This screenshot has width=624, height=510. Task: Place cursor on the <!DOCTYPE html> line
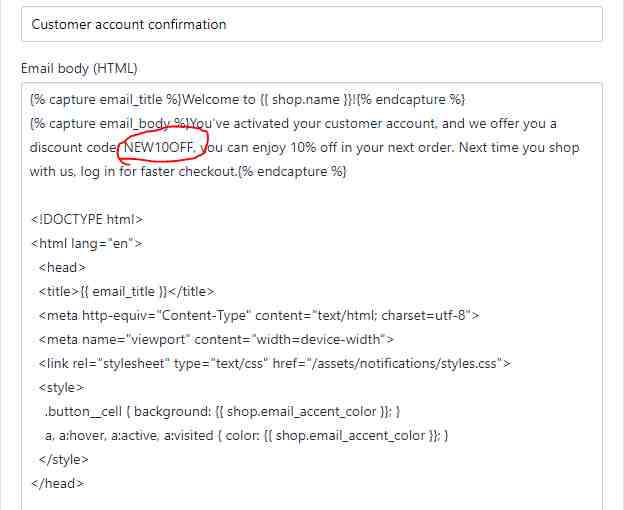pyautogui.click(x=88, y=220)
